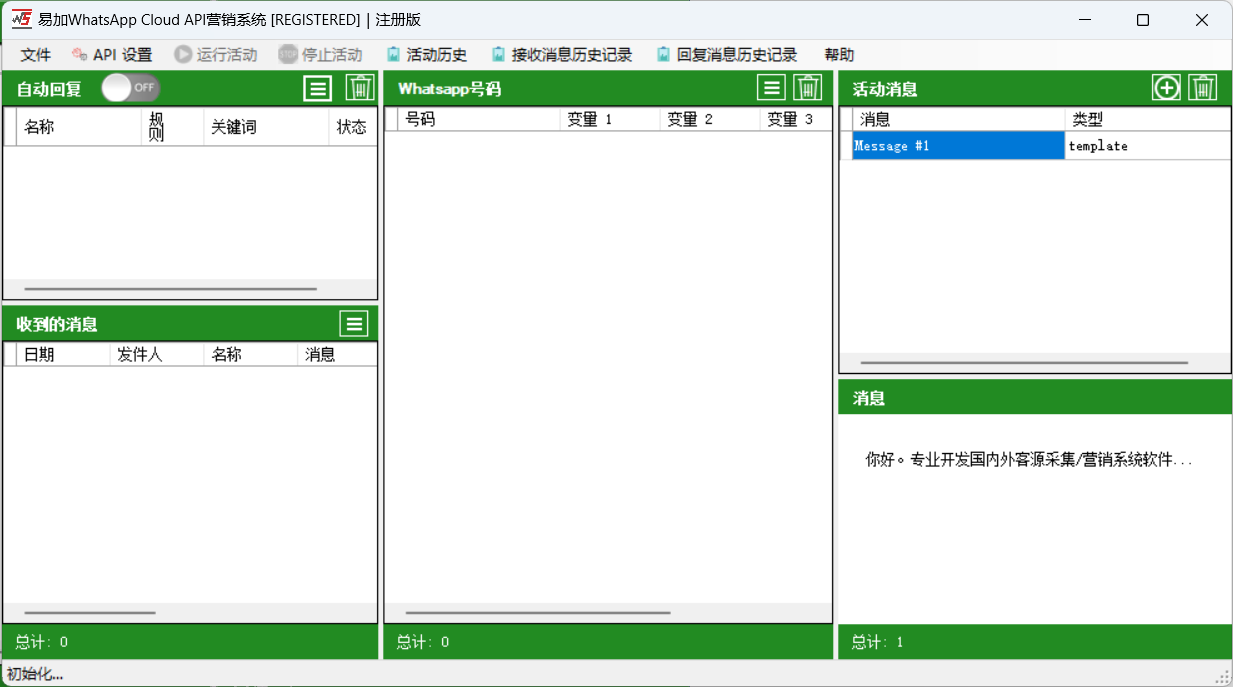Open the Whatsapp号码 panel list menu icon

coord(771,88)
